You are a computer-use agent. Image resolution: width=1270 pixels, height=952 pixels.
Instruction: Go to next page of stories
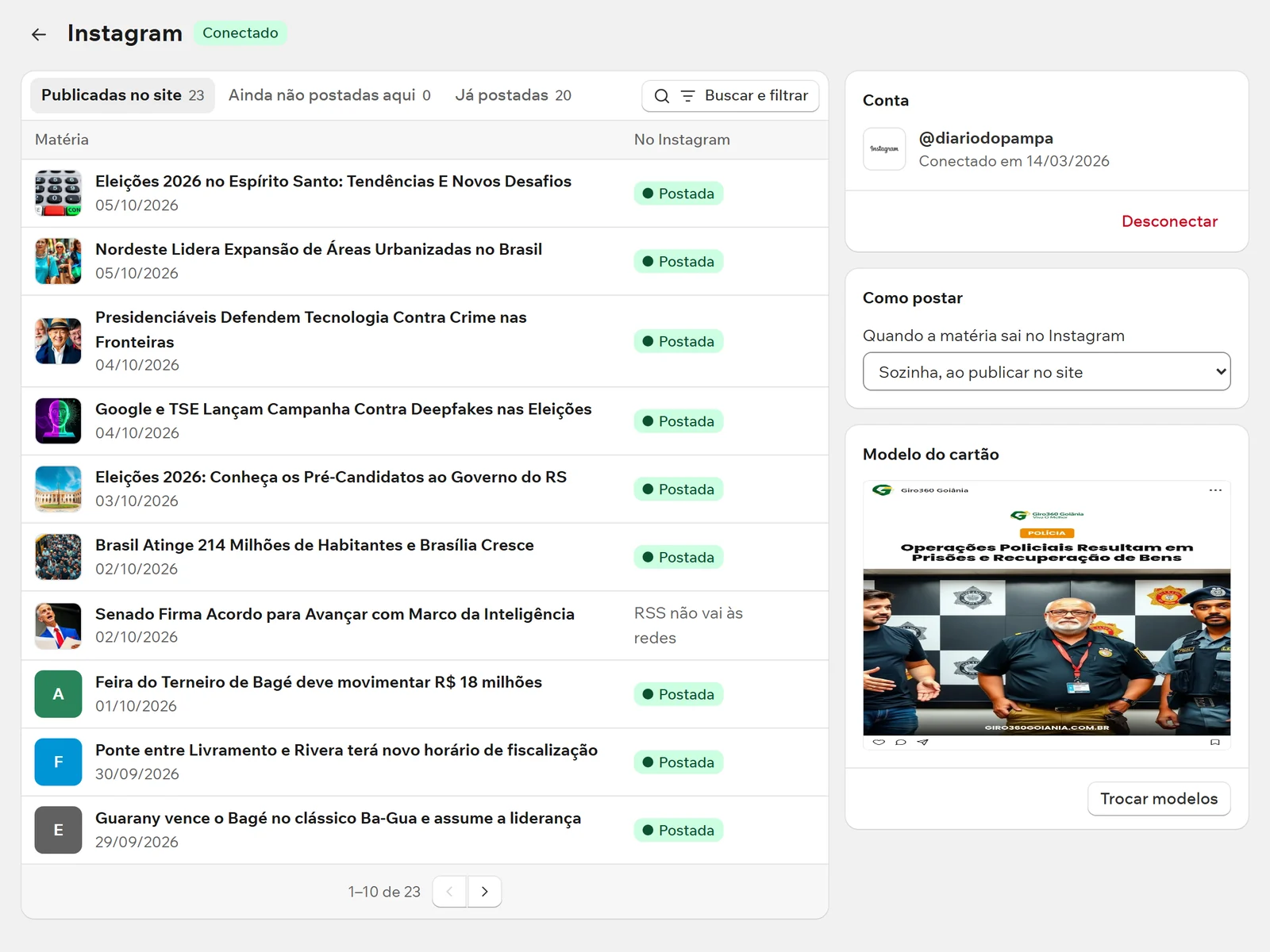point(484,892)
